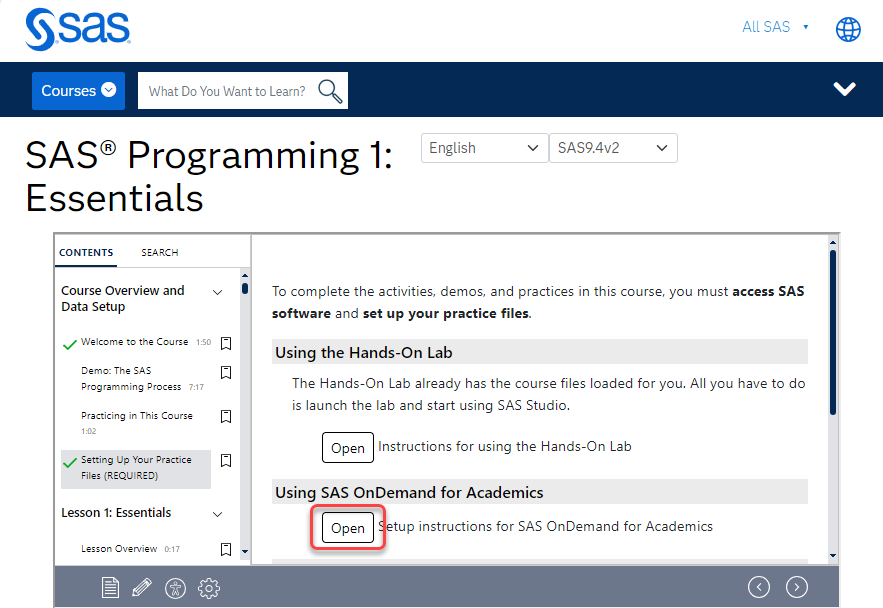Image resolution: width=883 pixels, height=608 pixels.
Task: Open the SAS9.4v2 version dropdown
Action: click(613, 147)
